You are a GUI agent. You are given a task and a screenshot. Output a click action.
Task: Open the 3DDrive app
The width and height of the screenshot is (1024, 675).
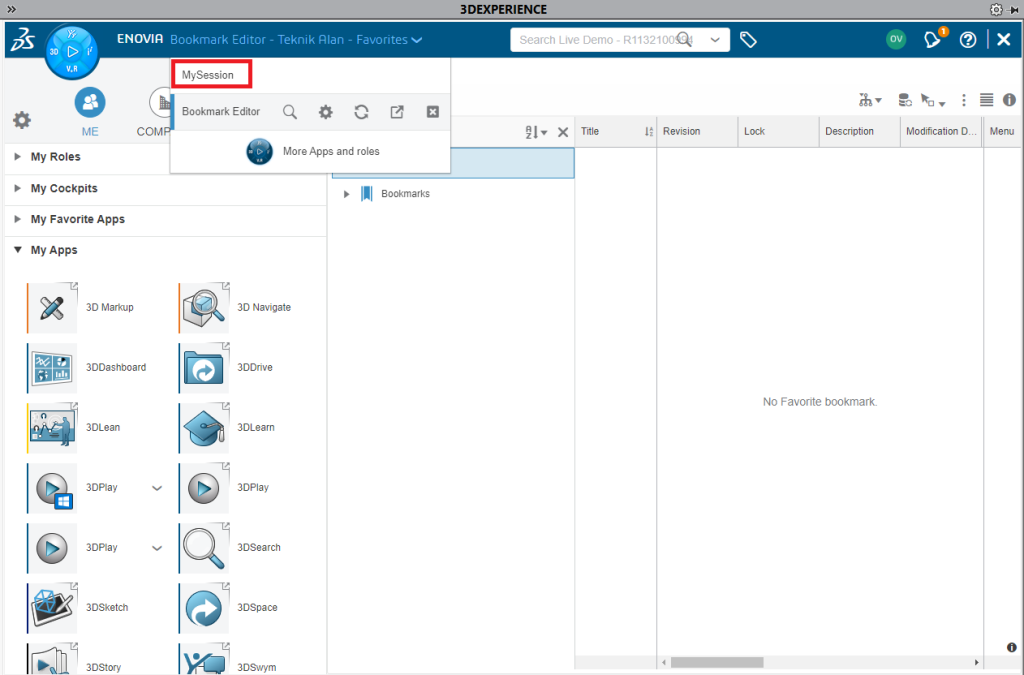tap(205, 367)
